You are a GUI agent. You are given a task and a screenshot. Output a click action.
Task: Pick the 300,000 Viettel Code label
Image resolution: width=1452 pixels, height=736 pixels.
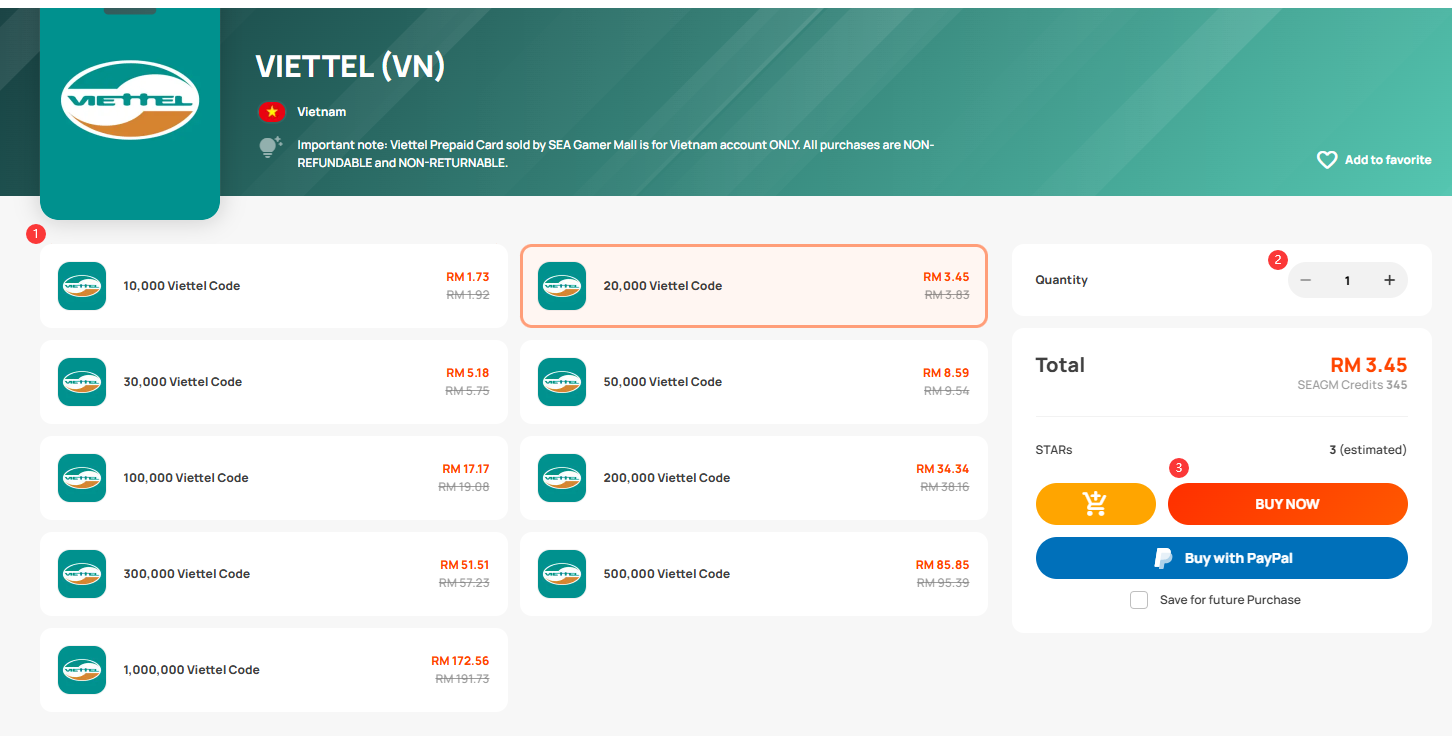pos(187,574)
